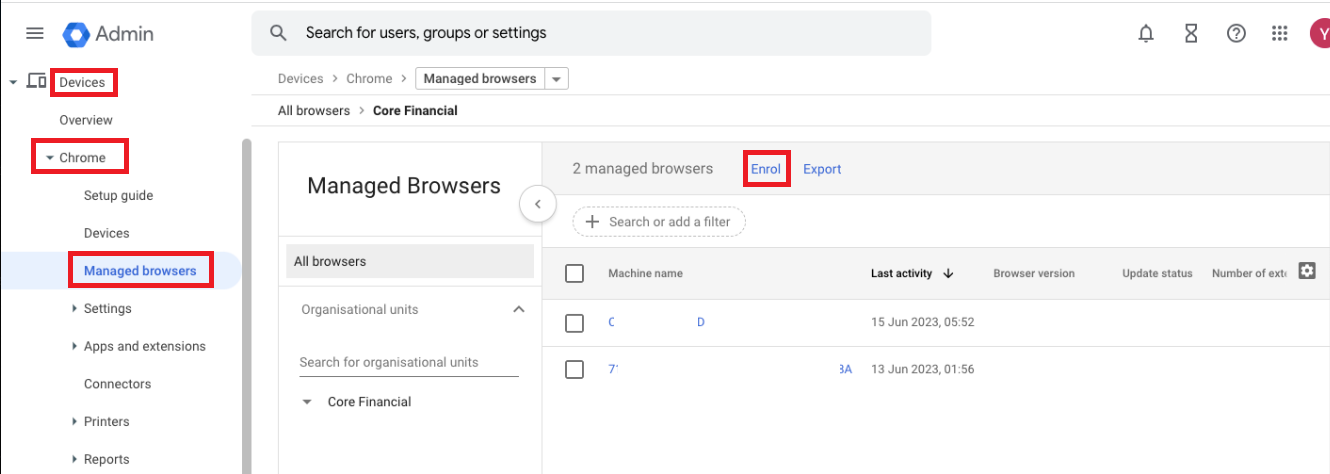Open Devices under Chrome sidebar
The height and width of the screenshot is (474, 1330).
(107, 233)
